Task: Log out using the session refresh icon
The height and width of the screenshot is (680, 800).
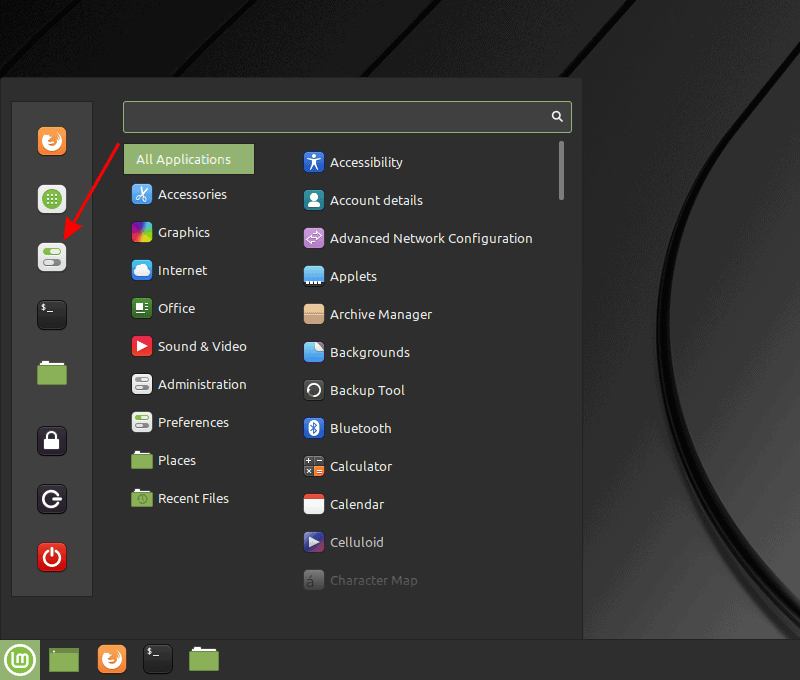Action: coord(51,499)
